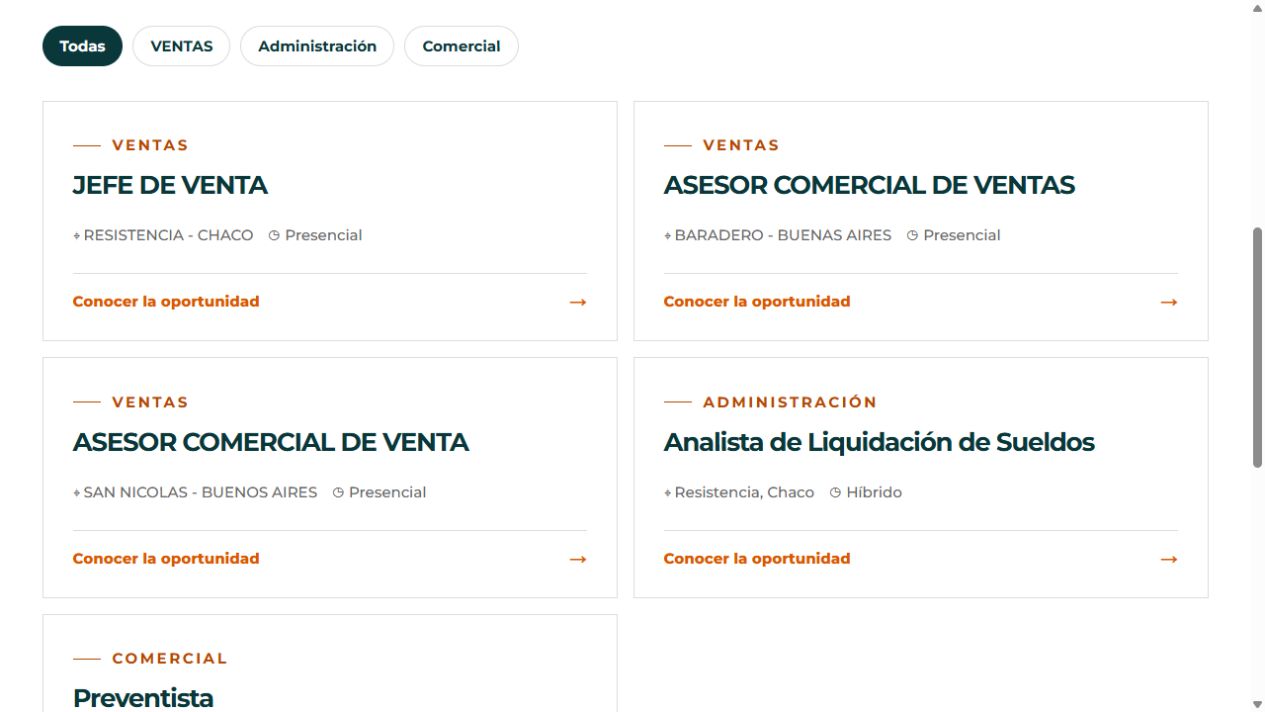Image resolution: width=1265 pixels, height=712 pixels.
Task: Click the vertical scrollbar thumb
Action: tap(1258, 347)
